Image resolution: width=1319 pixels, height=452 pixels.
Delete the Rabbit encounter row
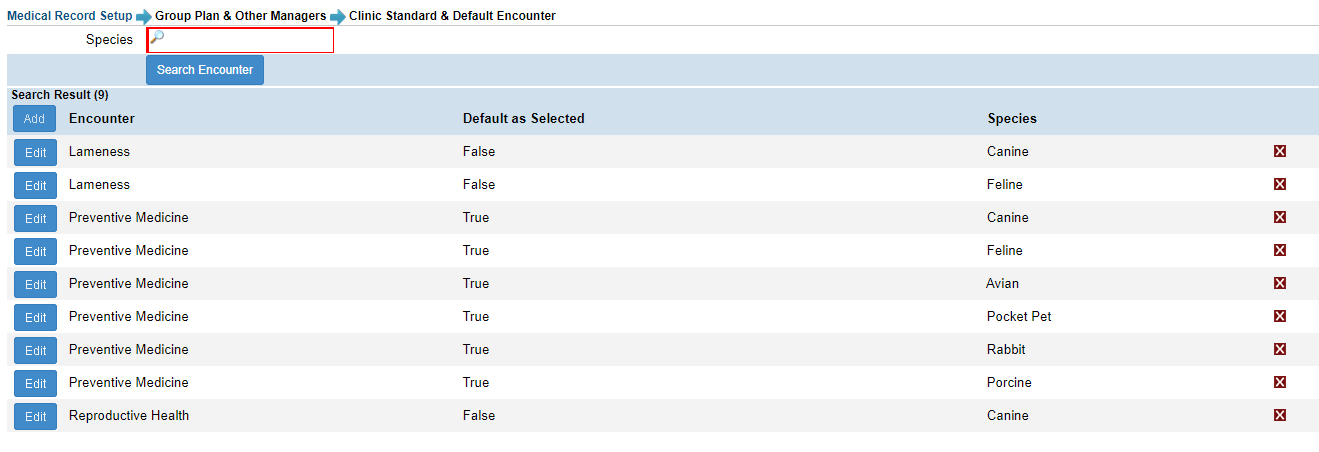[1279, 349]
